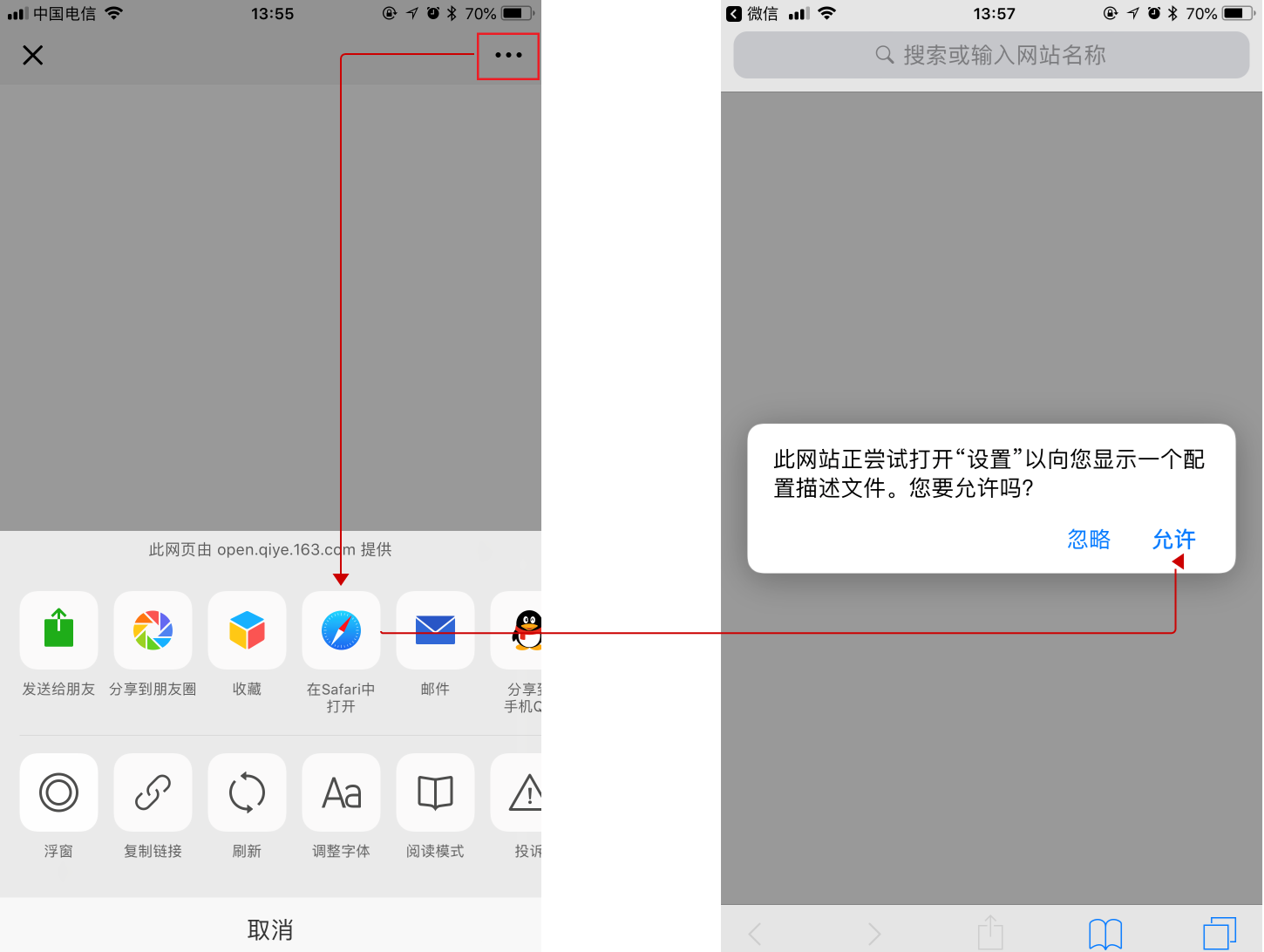The width and height of the screenshot is (1264, 952).
Task: Switch on reading mode
Action: click(x=435, y=792)
